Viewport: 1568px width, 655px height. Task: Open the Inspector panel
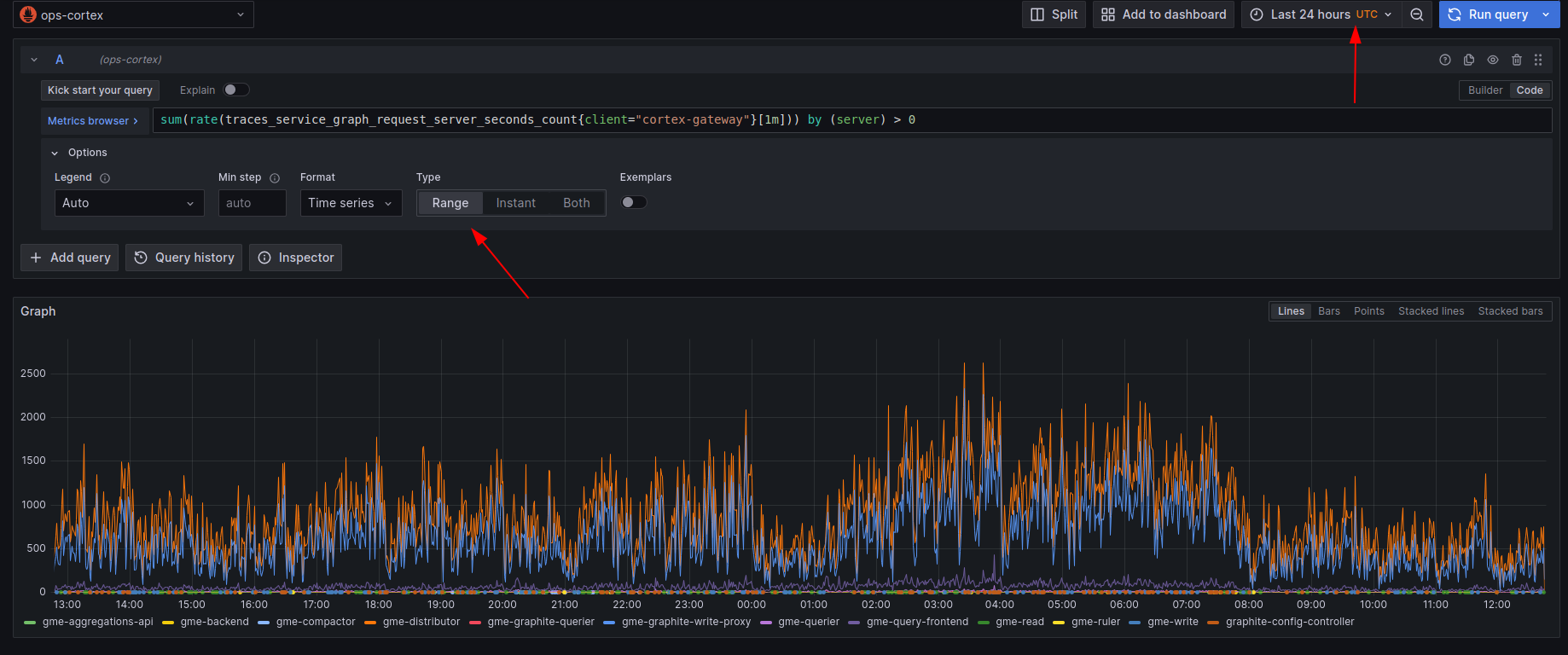pos(295,258)
